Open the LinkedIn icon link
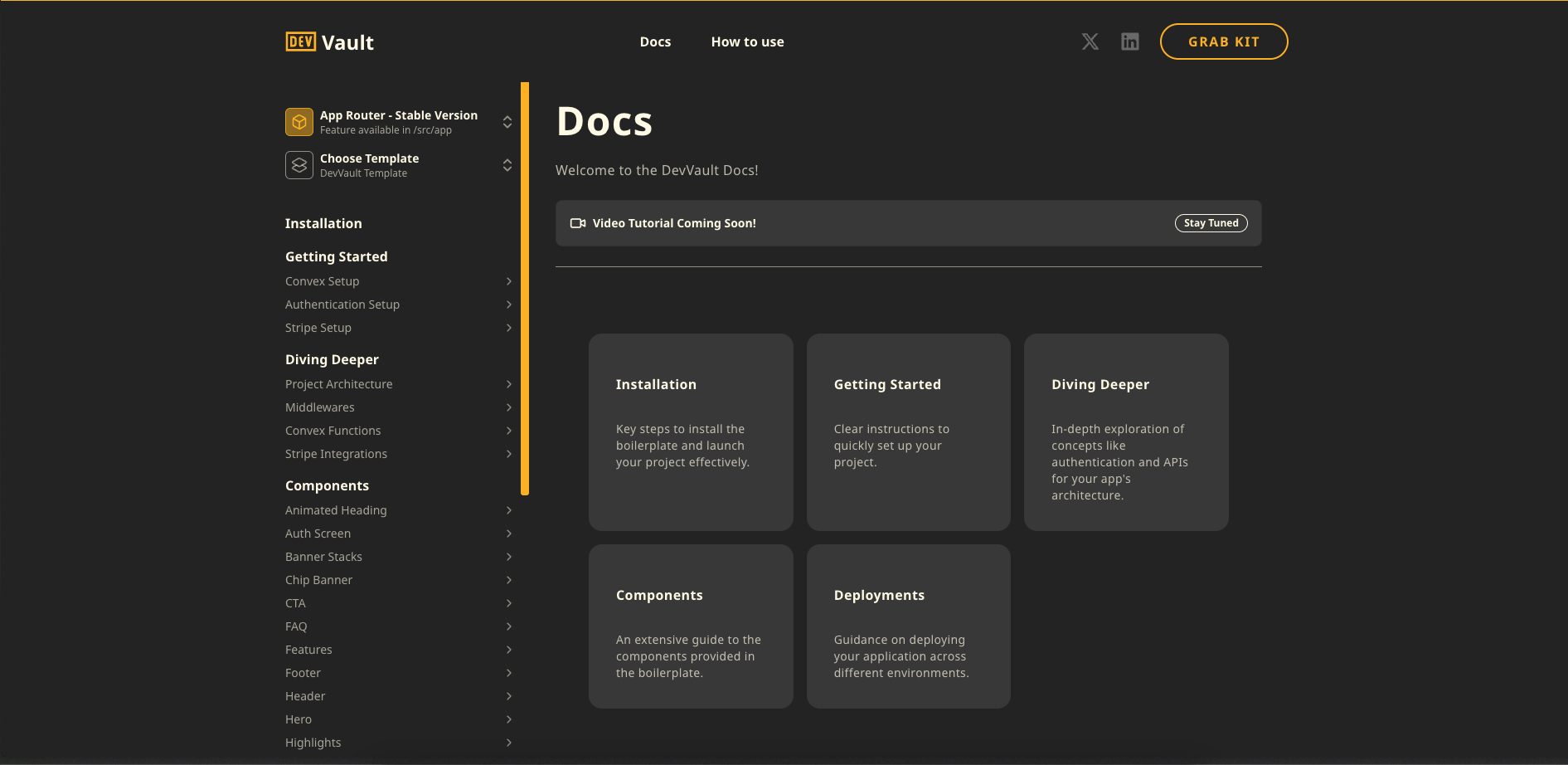This screenshot has width=1568, height=765. 1130,41
